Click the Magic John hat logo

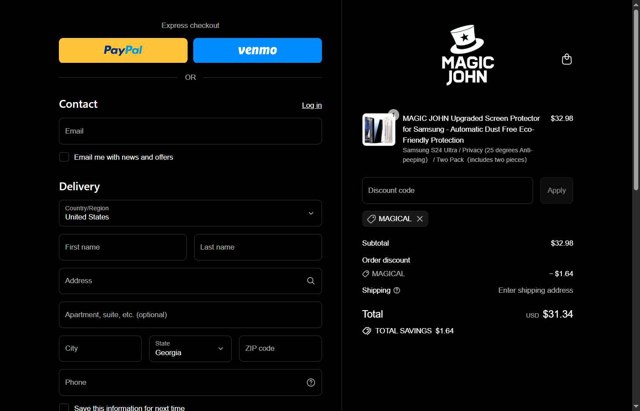[x=468, y=55]
